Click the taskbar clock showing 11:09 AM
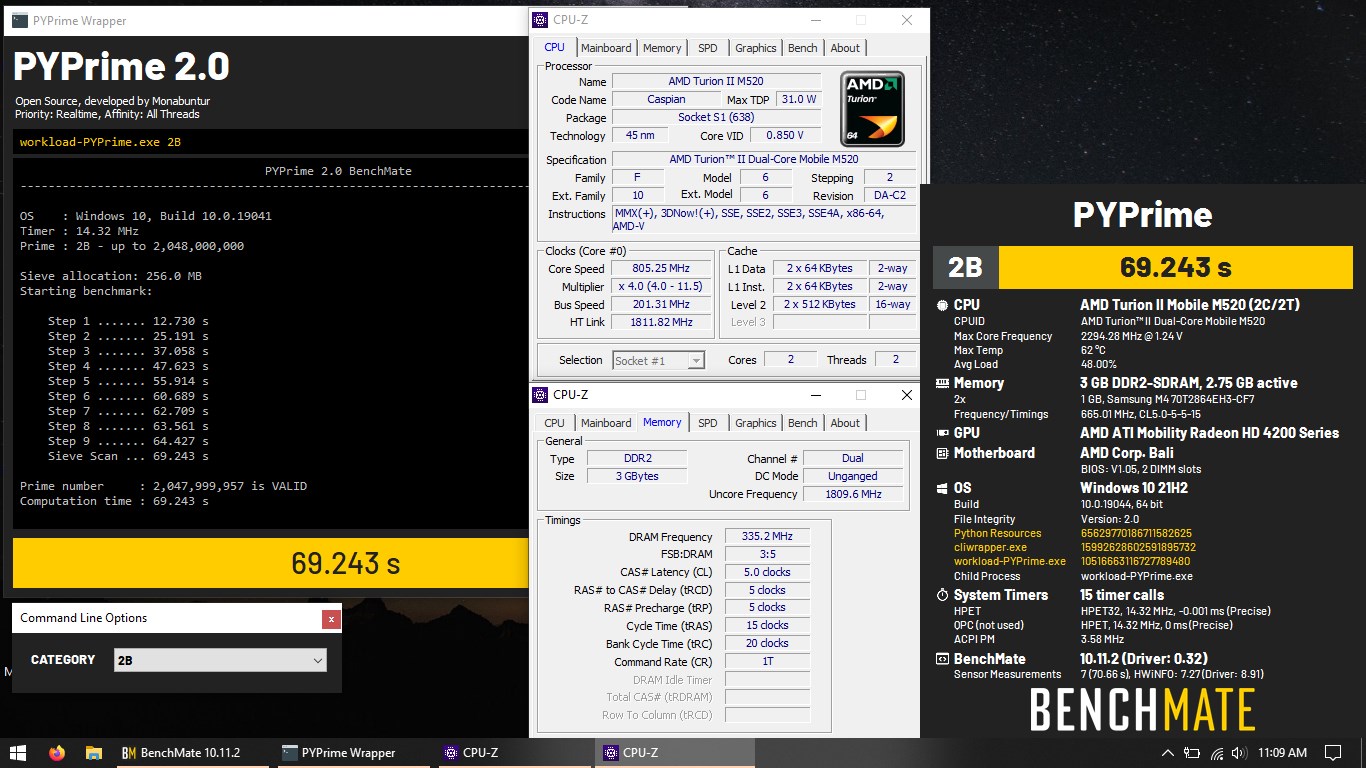 (x=1282, y=753)
